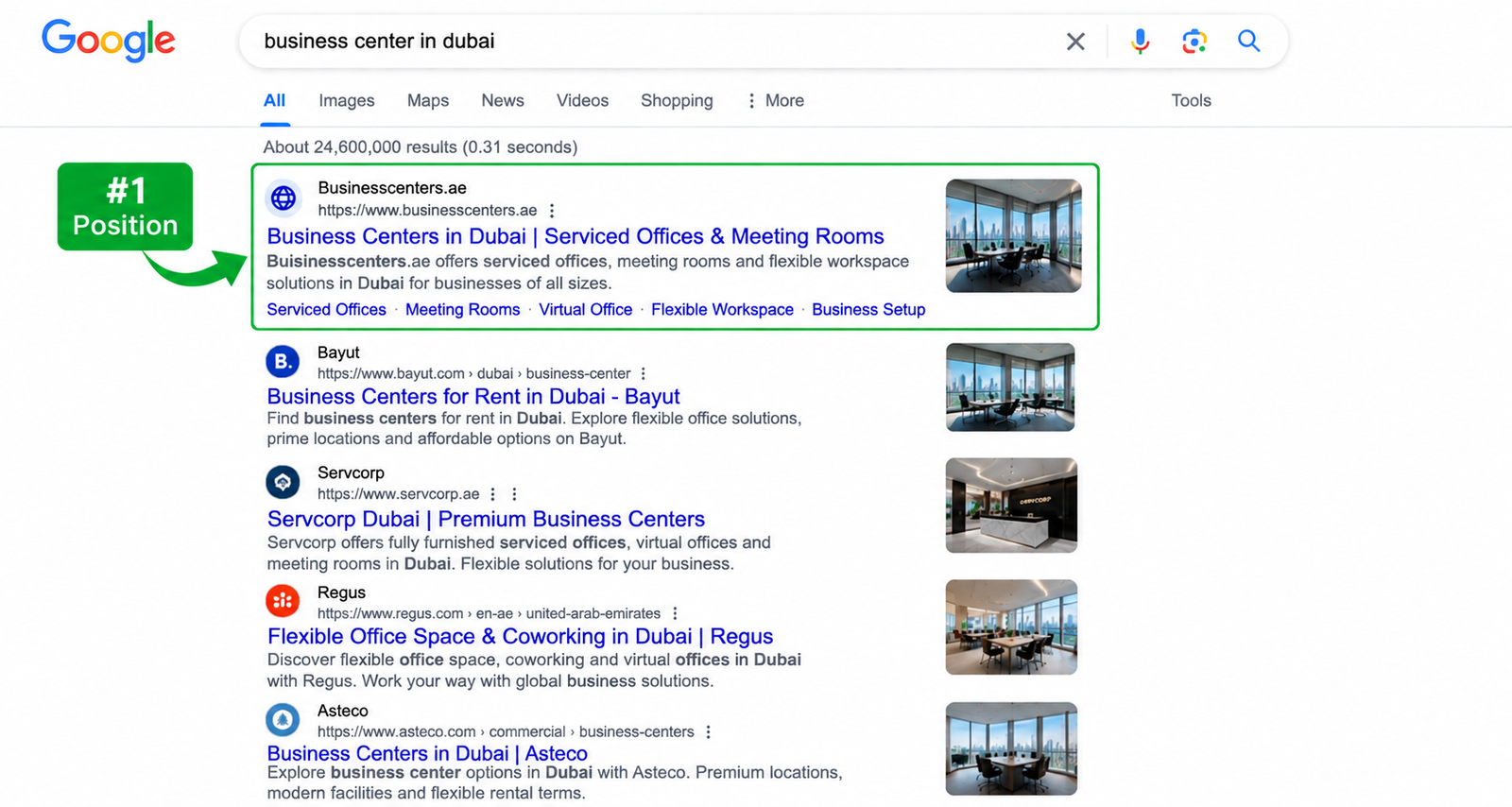
Task: Click the Asteco favicon
Action: [283, 720]
